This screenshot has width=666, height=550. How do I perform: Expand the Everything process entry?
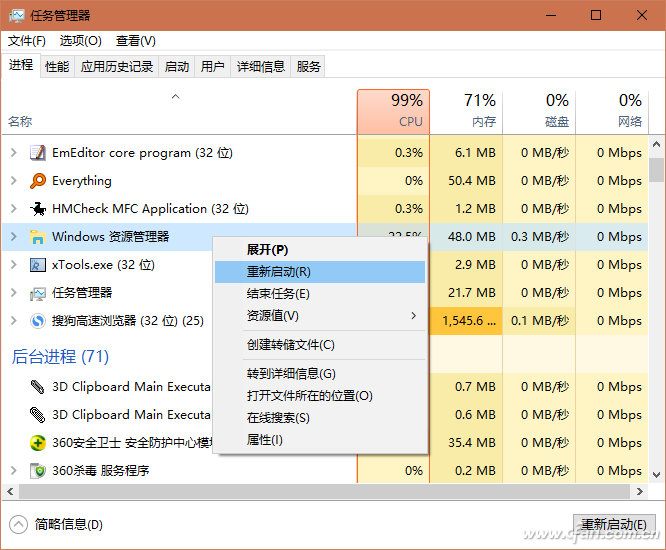[x=13, y=181]
